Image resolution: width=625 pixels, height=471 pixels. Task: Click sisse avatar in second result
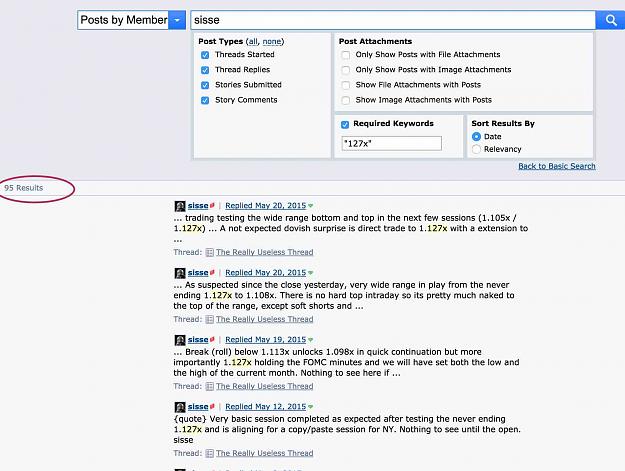pos(180,273)
